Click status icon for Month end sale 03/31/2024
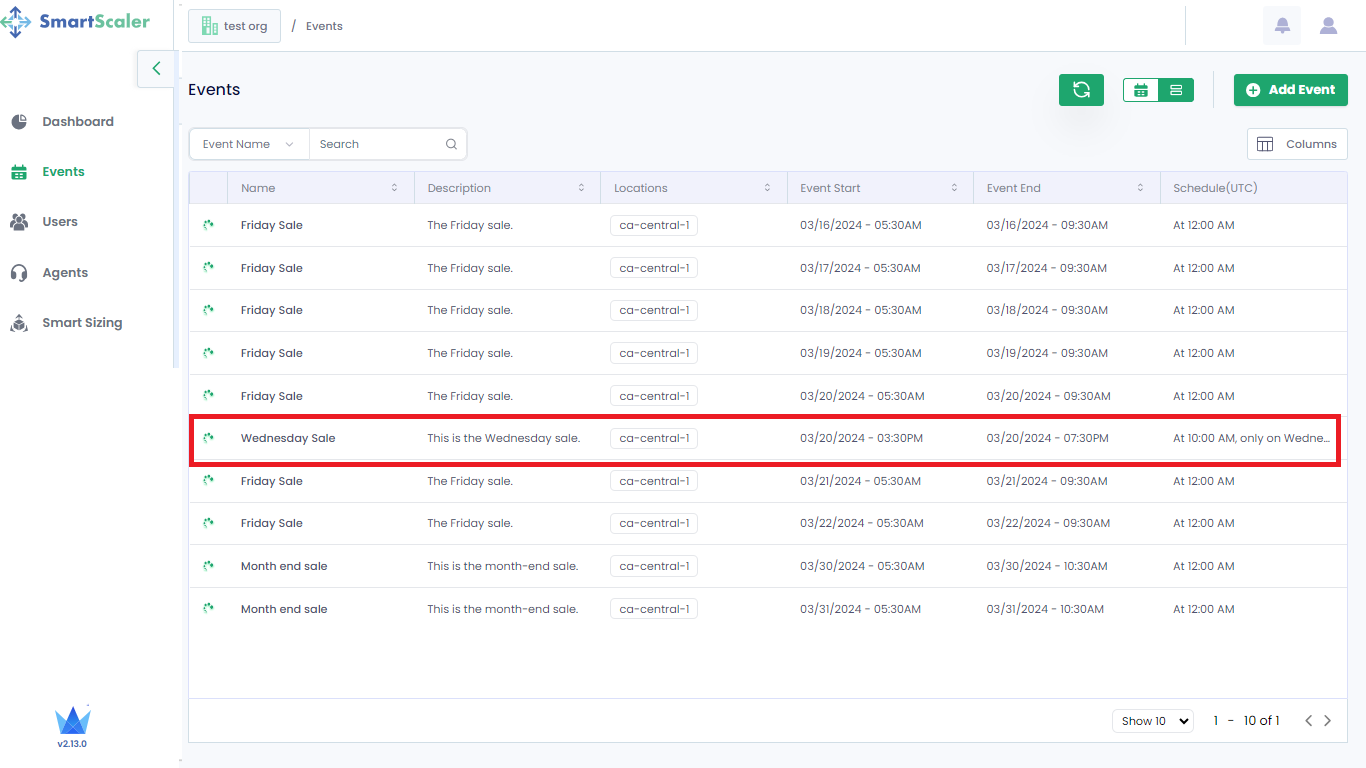The width and height of the screenshot is (1366, 768). [x=208, y=608]
